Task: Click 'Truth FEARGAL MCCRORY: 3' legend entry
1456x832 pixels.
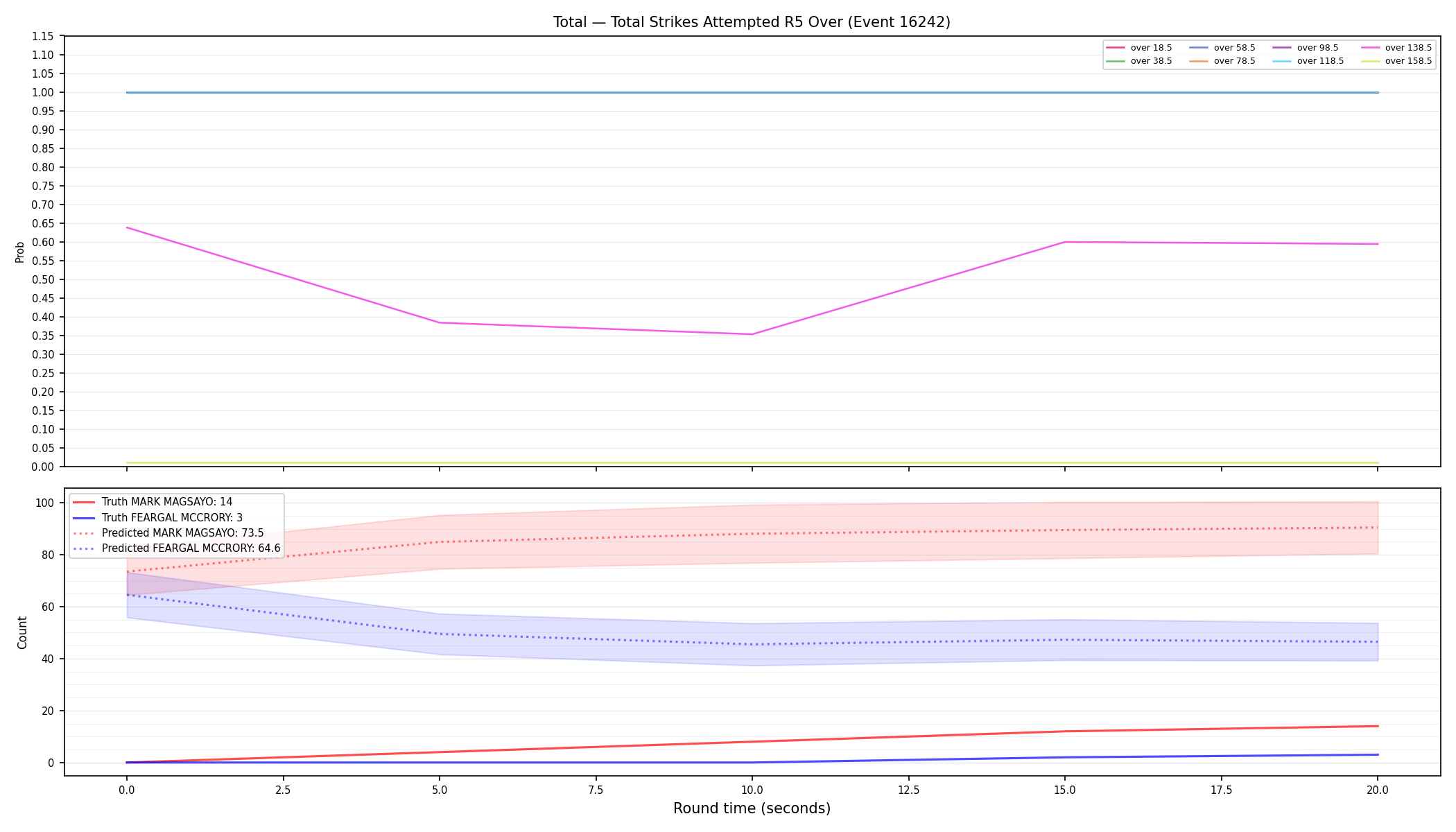Action: point(157,518)
